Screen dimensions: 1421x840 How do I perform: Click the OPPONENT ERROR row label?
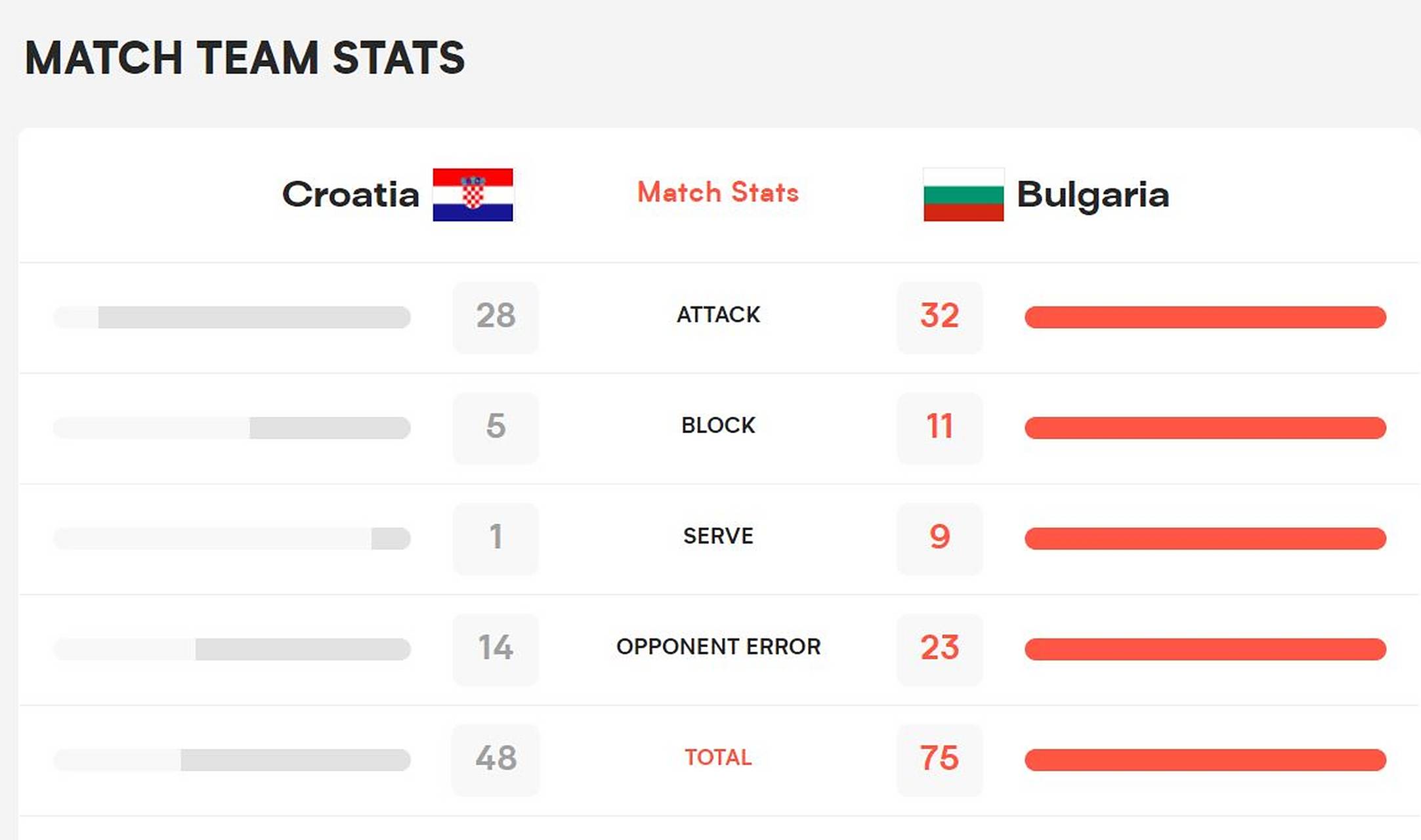point(718,647)
